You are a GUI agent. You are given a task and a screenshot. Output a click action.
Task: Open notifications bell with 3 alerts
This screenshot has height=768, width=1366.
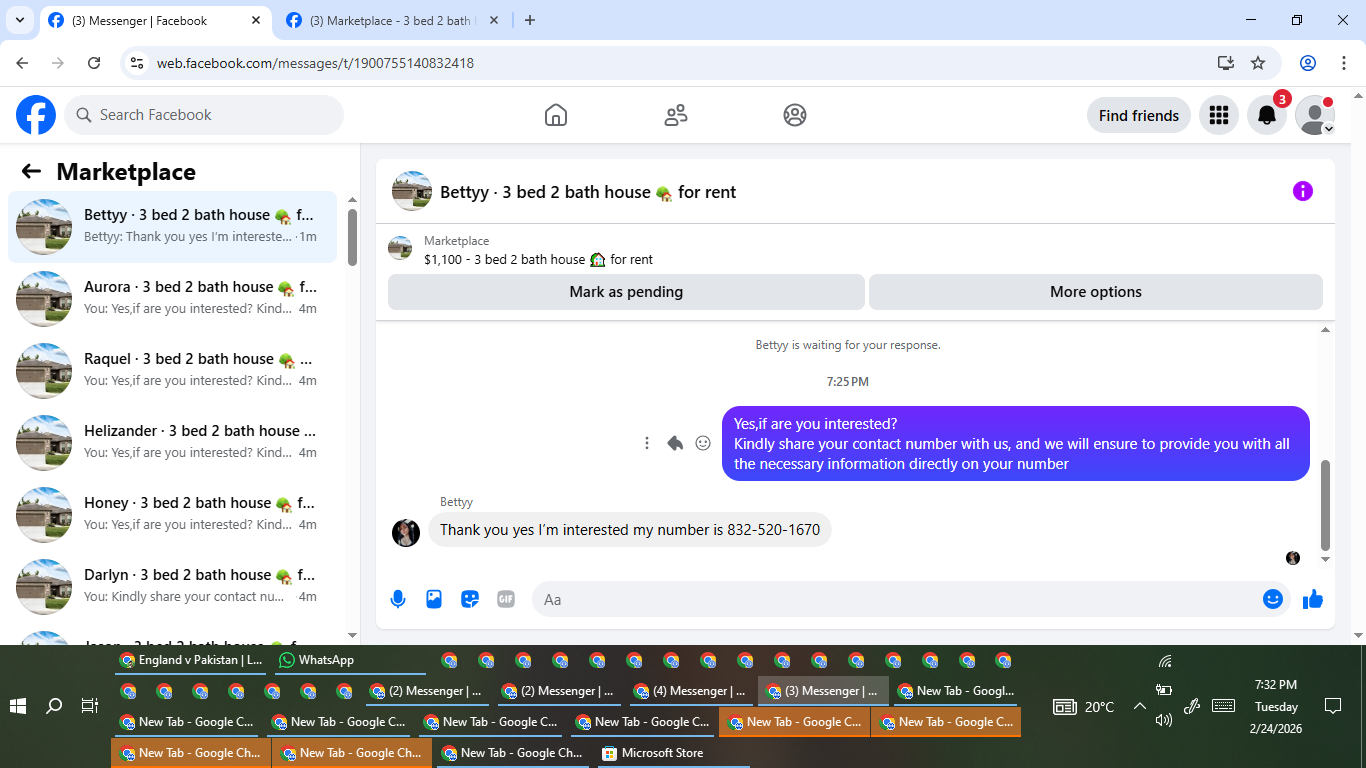(x=1267, y=115)
